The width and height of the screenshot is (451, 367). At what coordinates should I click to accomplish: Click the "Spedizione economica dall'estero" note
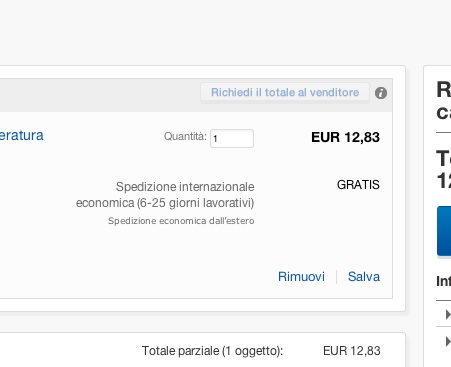click(181, 221)
